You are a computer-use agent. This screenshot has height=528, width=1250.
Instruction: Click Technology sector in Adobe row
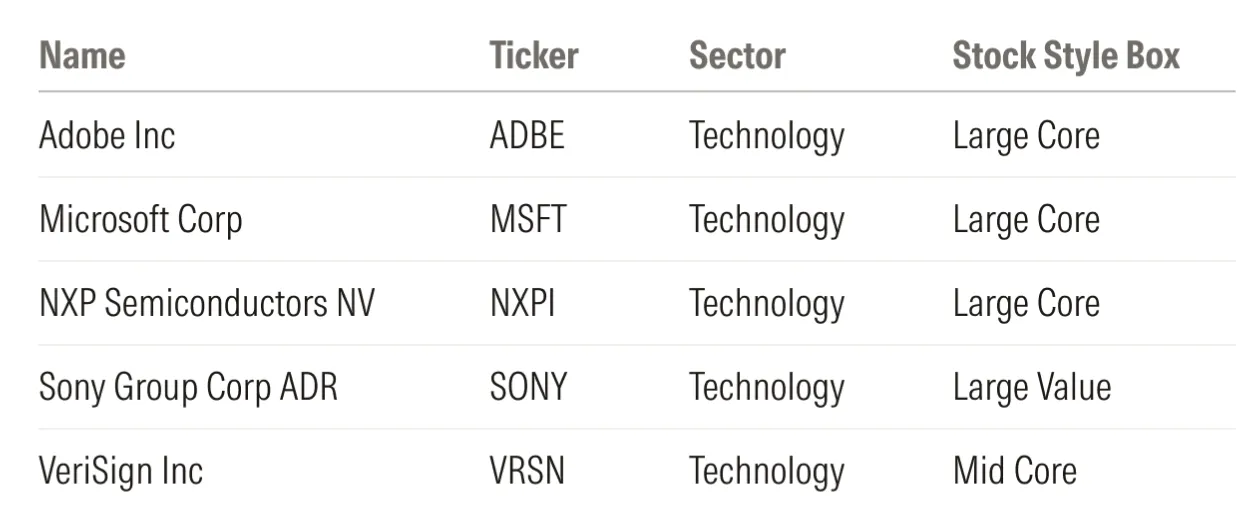point(766,135)
